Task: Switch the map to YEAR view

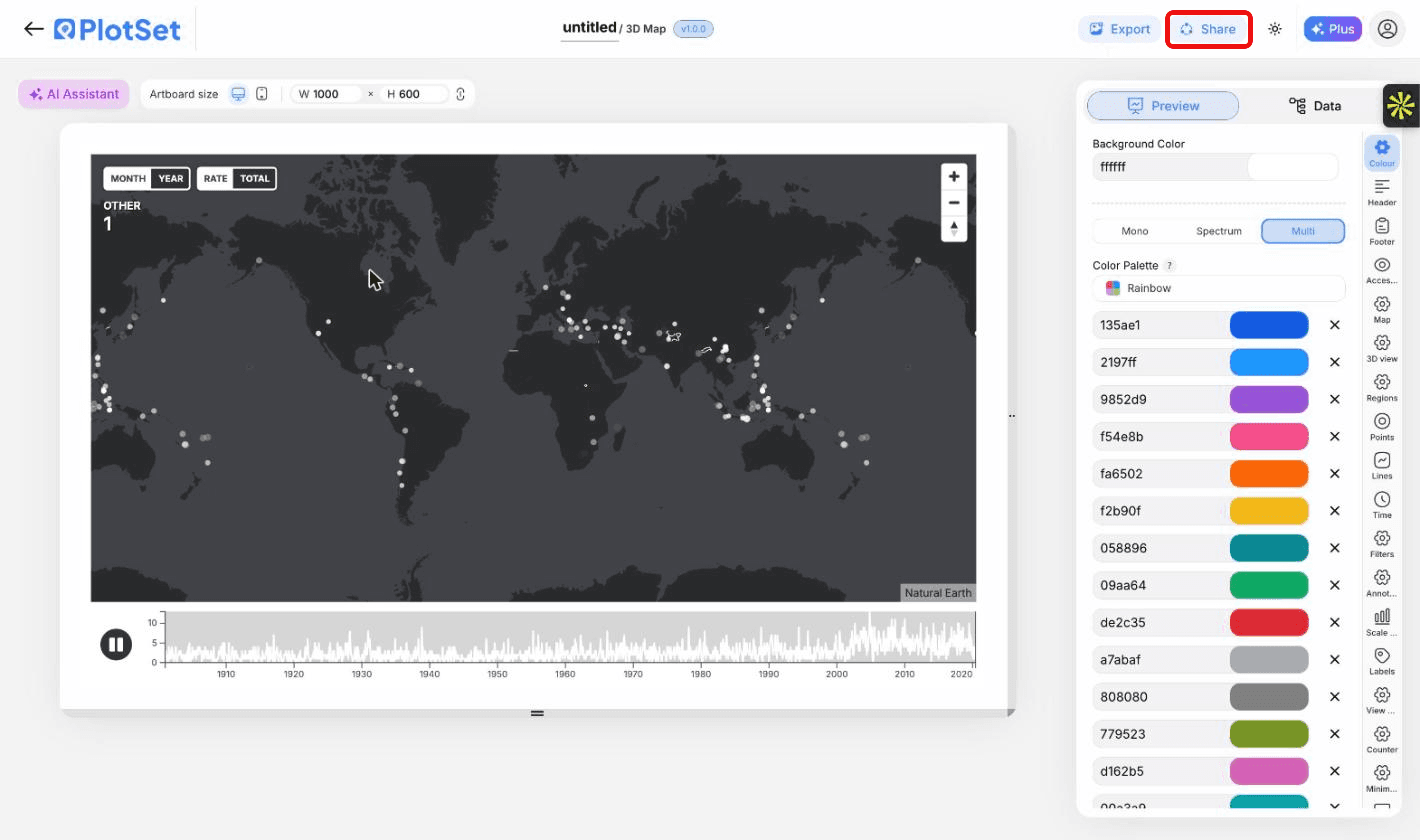Action: click(171, 179)
